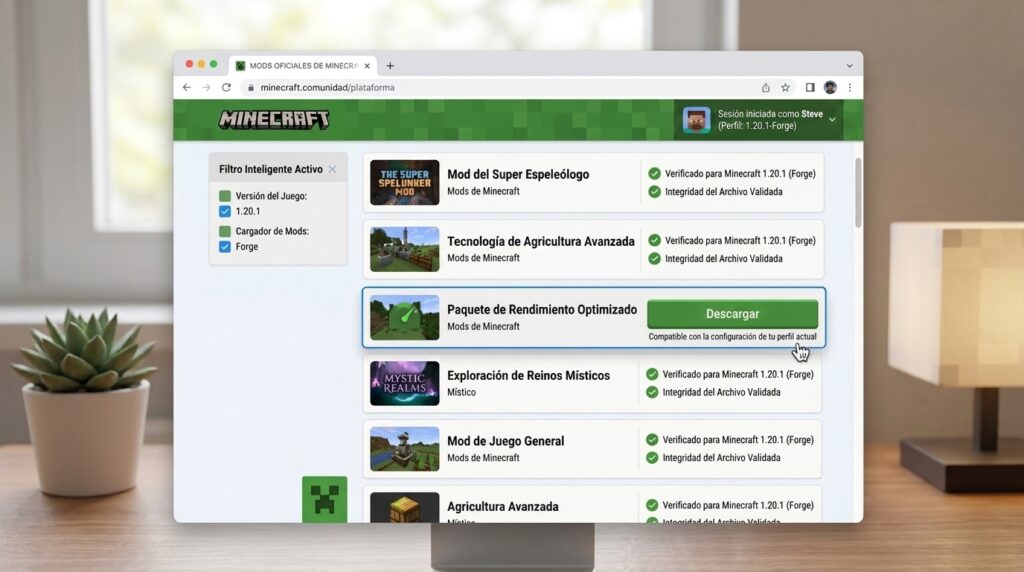The width and height of the screenshot is (1024, 572).
Task: Open Tecnología de Agricultura Avanzada title
Action: tap(541, 242)
